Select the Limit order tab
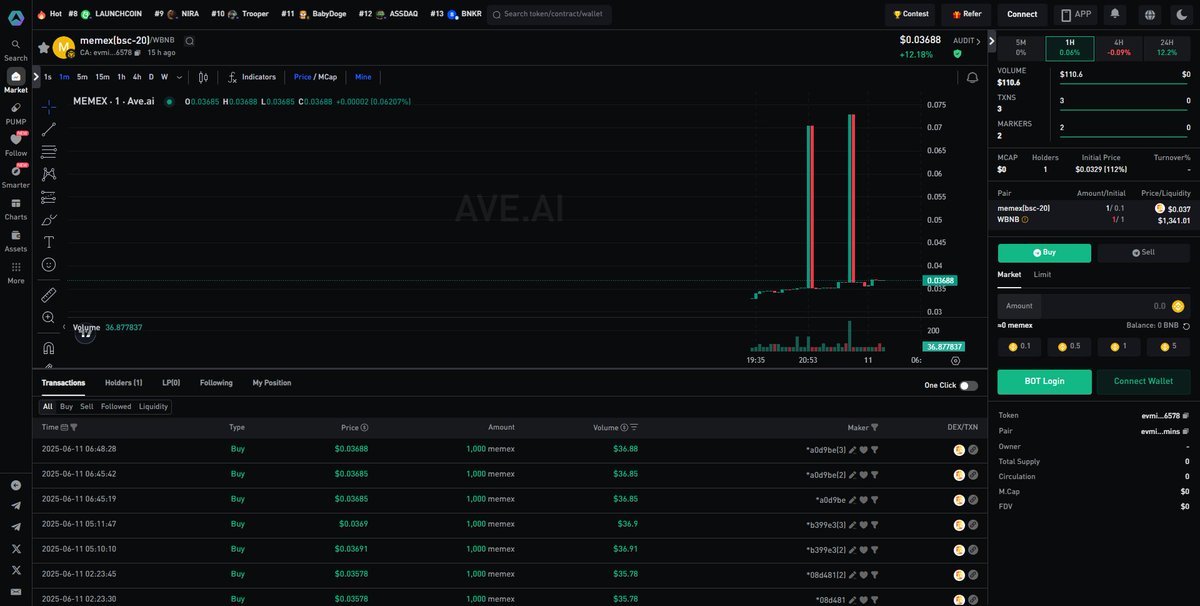 pyautogui.click(x=1042, y=274)
